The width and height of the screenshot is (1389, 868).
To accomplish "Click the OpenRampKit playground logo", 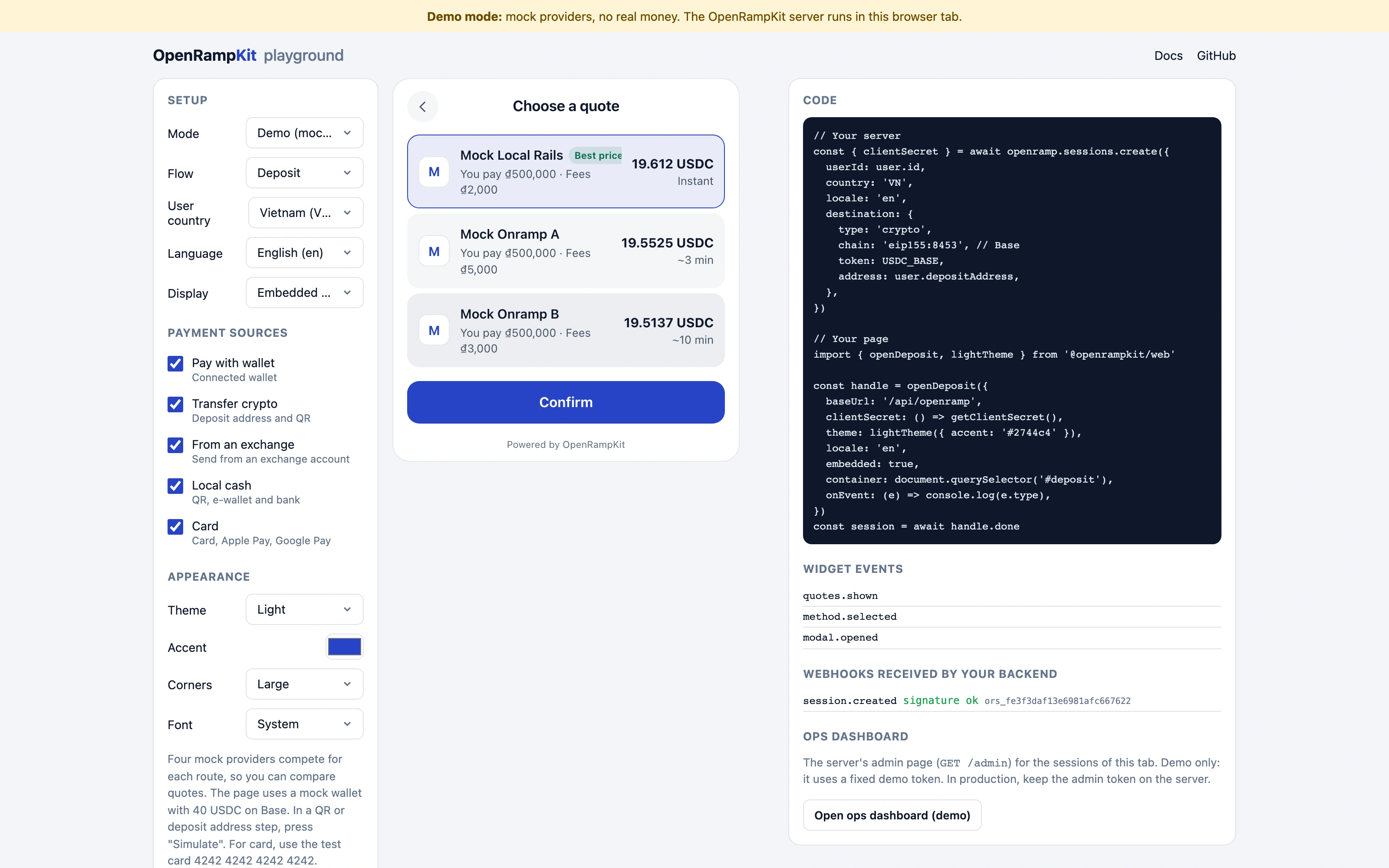I will click(248, 56).
